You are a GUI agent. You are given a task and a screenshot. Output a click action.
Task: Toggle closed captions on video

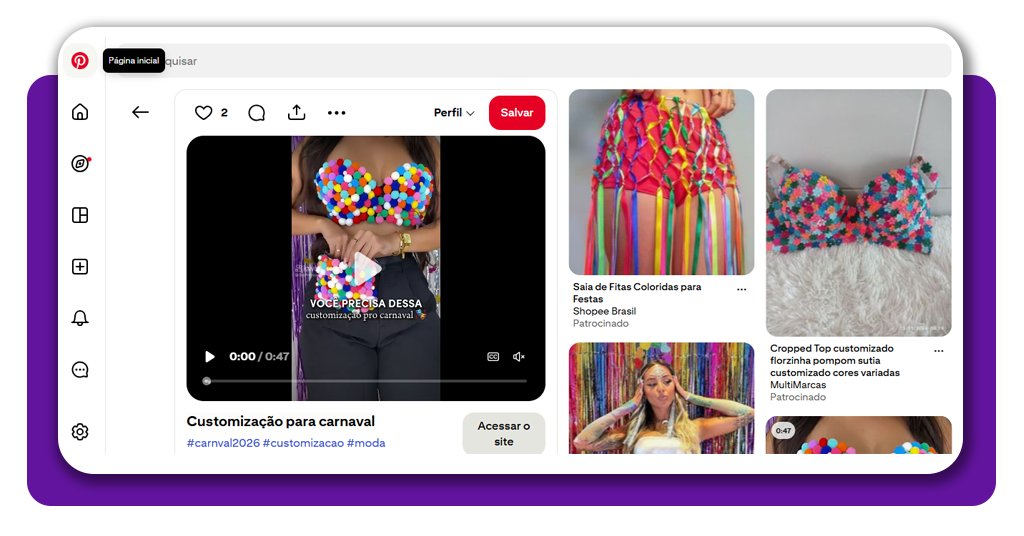coord(493,356)
